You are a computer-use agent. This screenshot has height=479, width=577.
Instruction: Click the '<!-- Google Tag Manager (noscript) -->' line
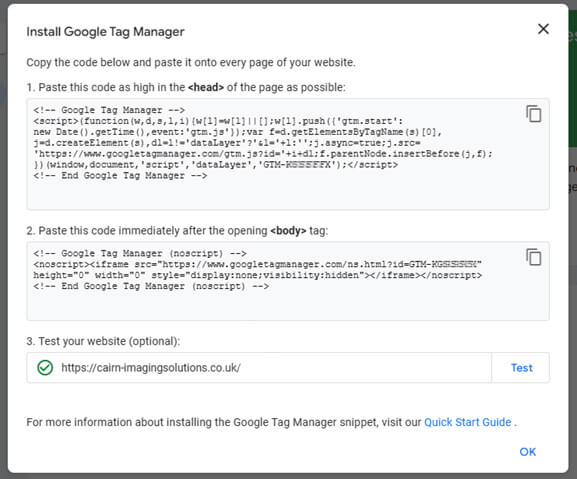point(140,253)
